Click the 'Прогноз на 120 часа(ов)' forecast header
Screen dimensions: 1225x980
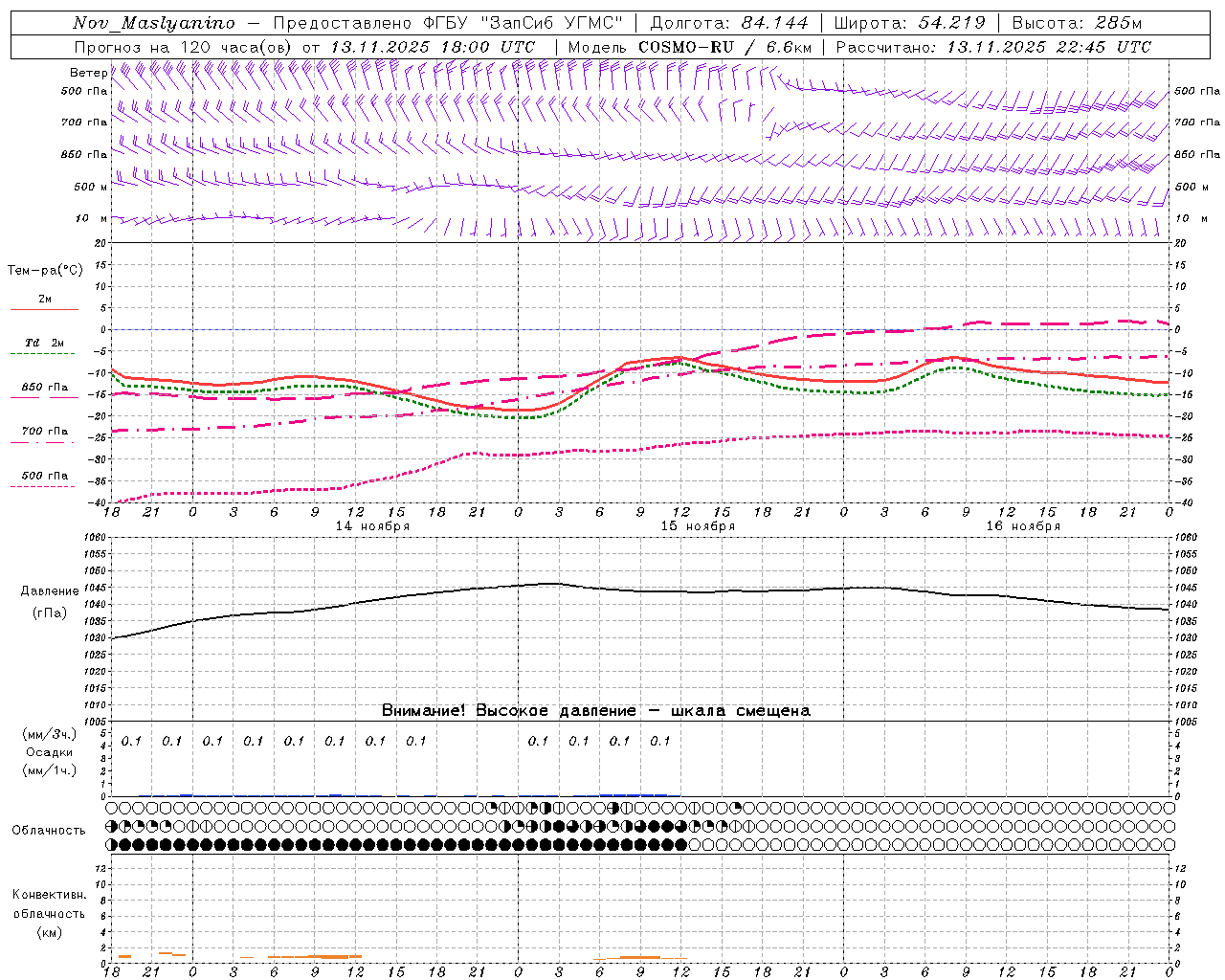[x=184, y=47]
